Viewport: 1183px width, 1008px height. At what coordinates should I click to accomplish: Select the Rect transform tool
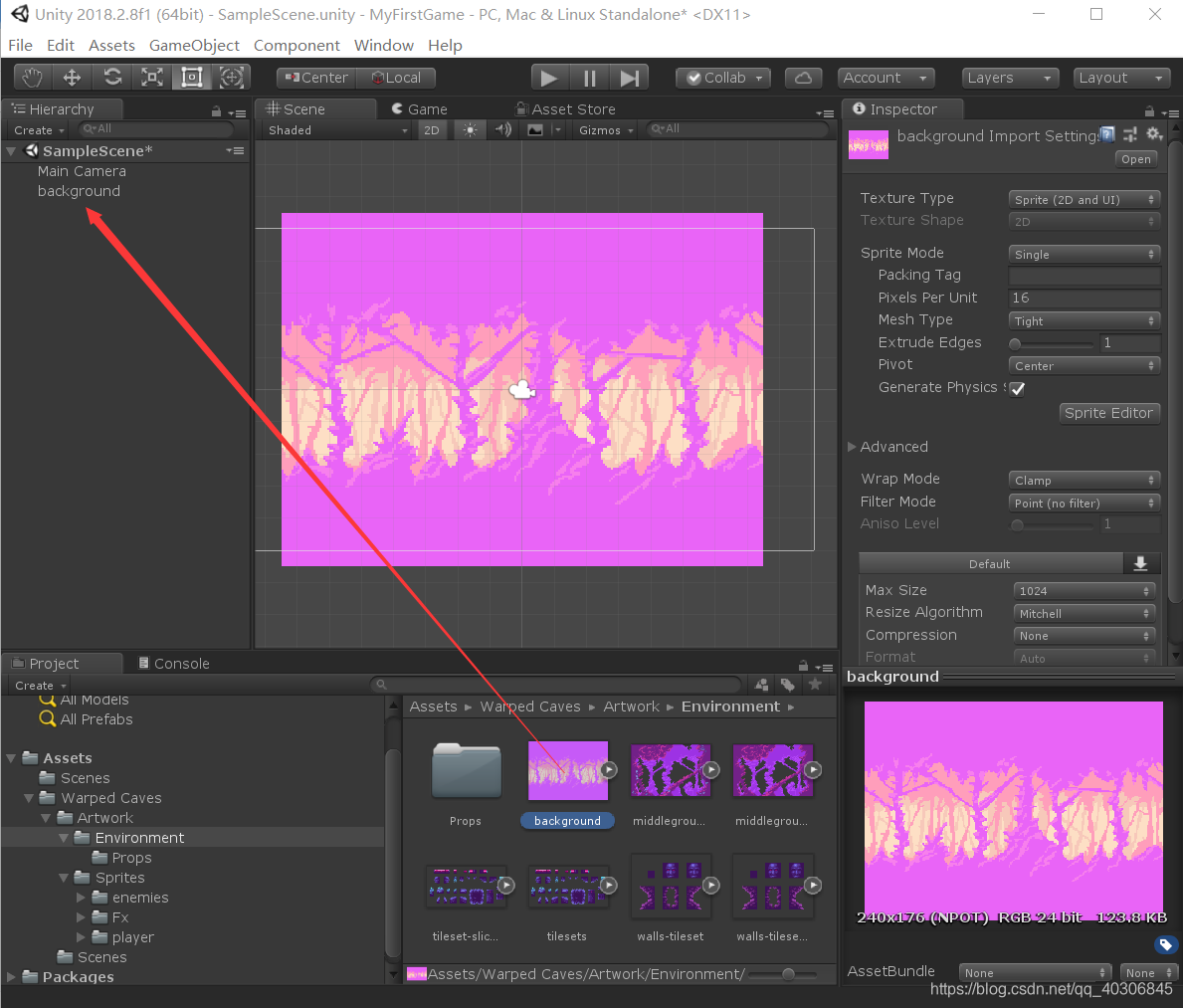point(192,78)
